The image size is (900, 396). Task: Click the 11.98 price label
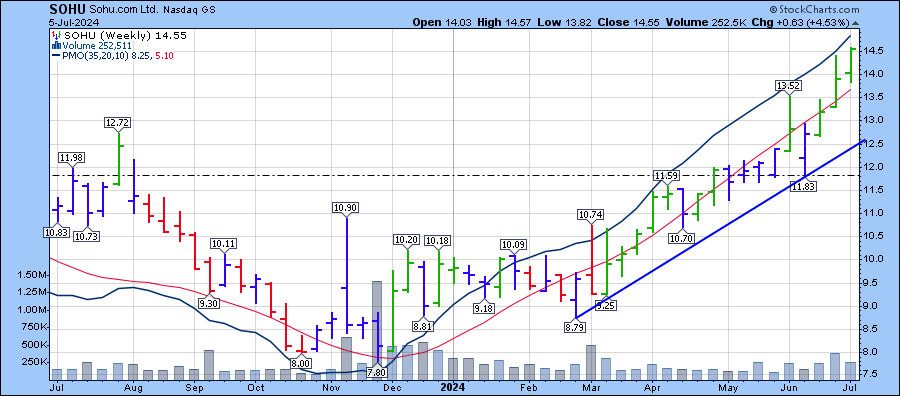[x=72, y=157]
